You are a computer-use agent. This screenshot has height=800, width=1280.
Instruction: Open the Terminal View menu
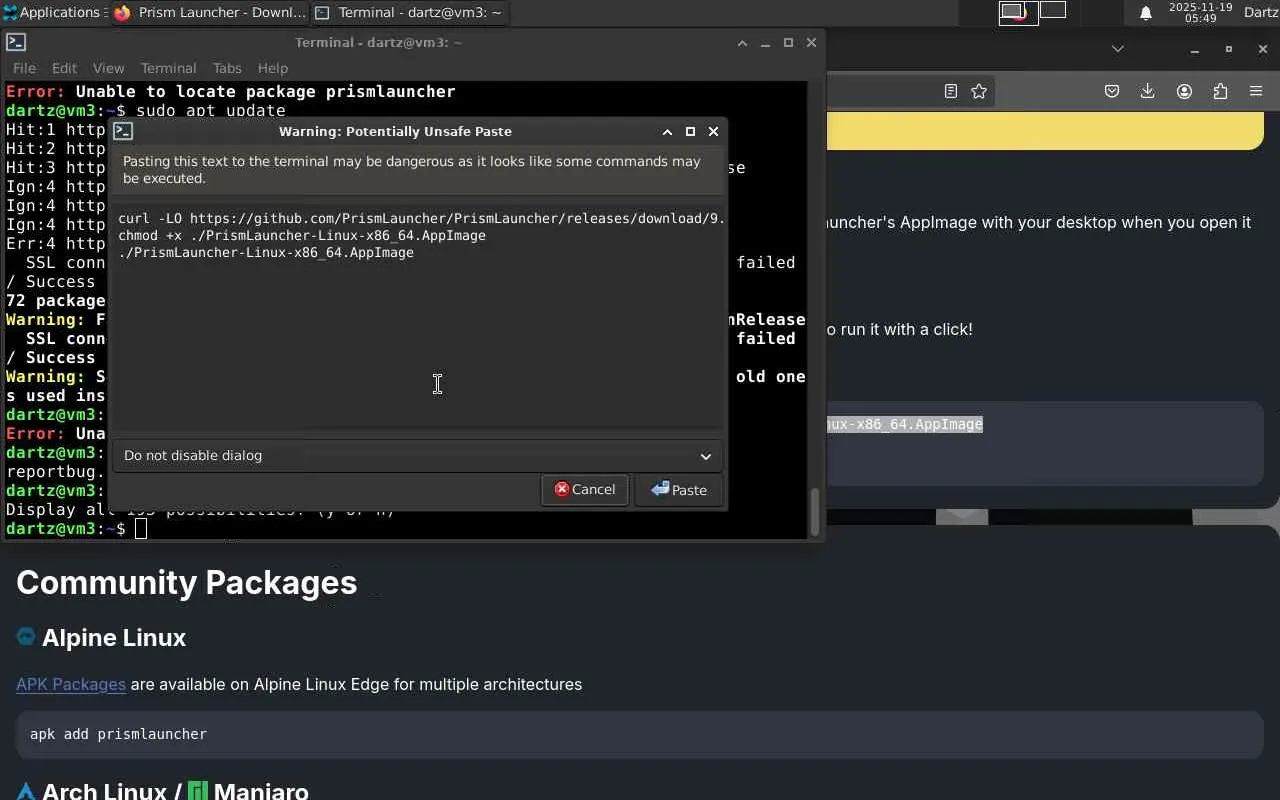(x=108, y=68)
